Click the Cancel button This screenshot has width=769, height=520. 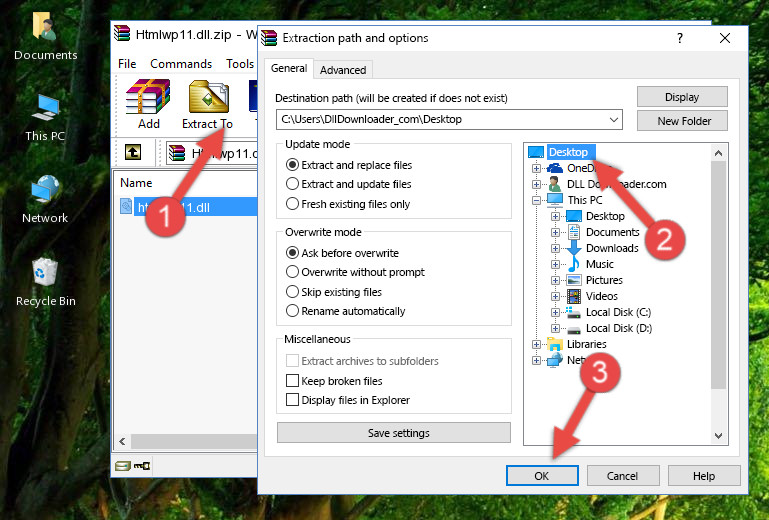(x=623, y=476)
